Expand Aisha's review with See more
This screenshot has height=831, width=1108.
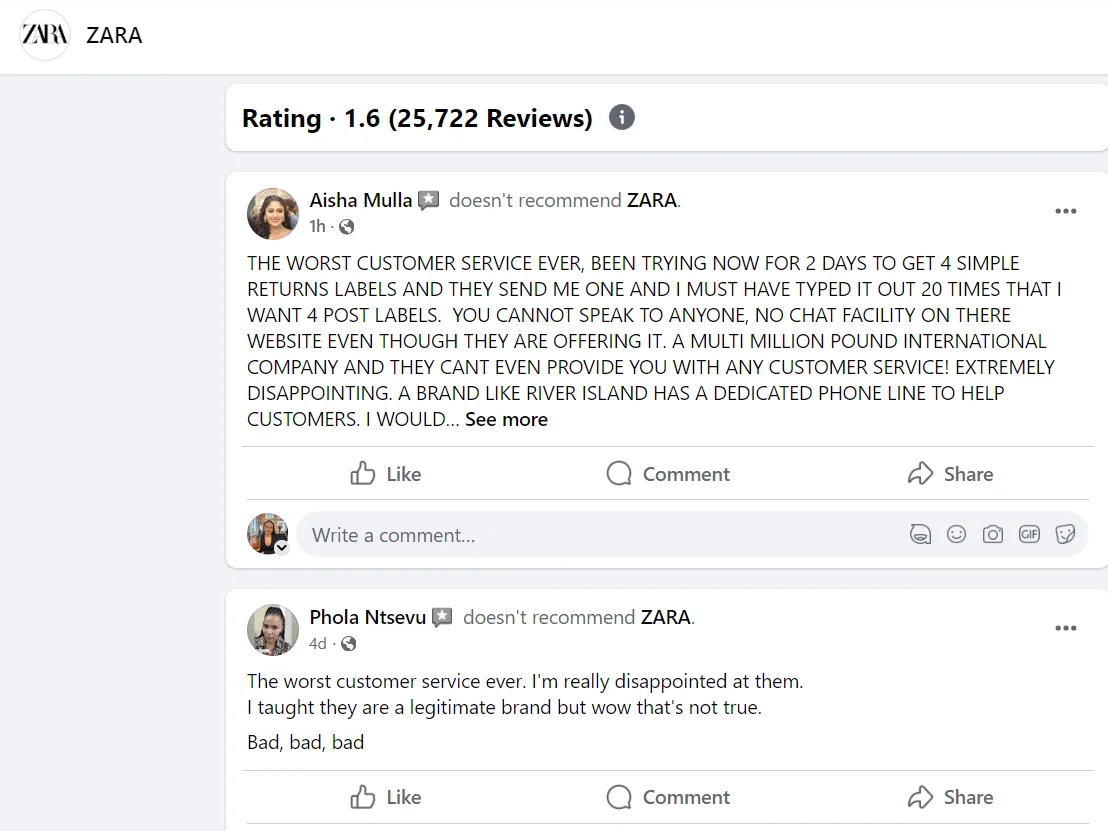point(506,419)
